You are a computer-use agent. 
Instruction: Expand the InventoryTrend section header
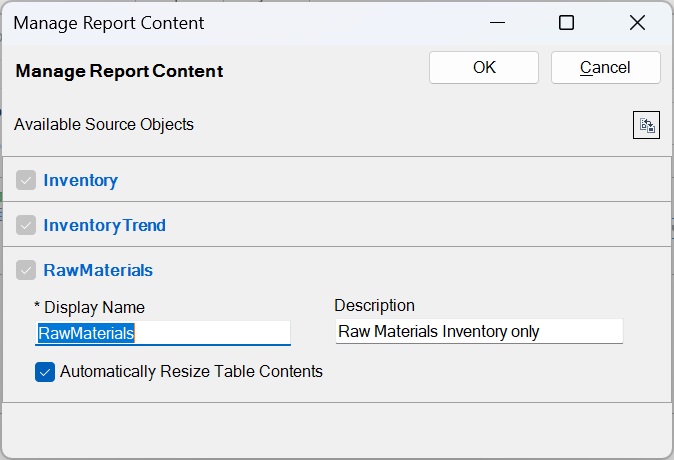click(x=105, y=226)
